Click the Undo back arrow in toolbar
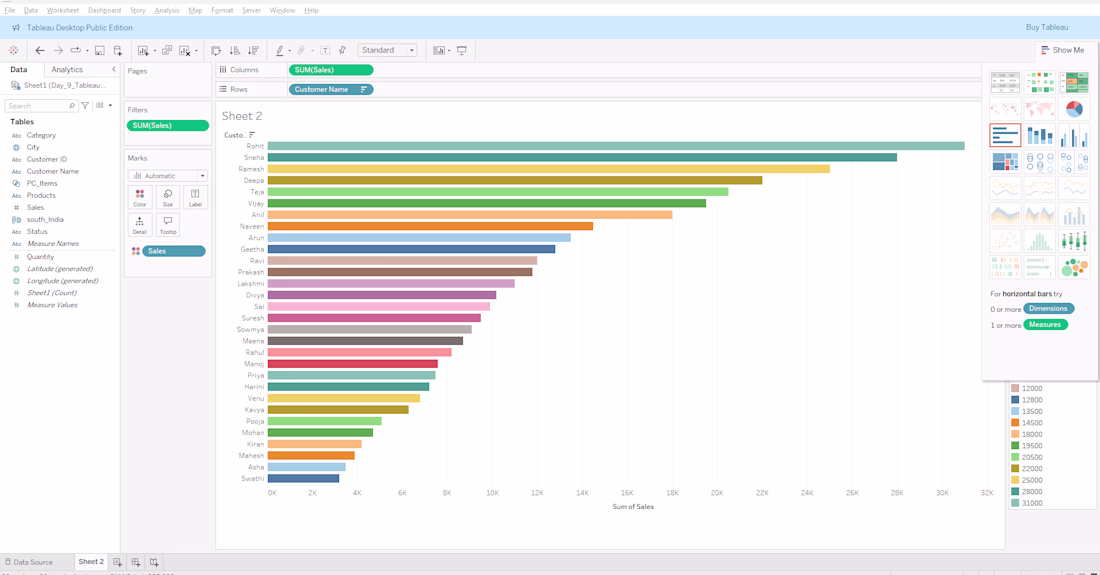The height and width of the screenshot is (575, 1100). coord(40,50)
